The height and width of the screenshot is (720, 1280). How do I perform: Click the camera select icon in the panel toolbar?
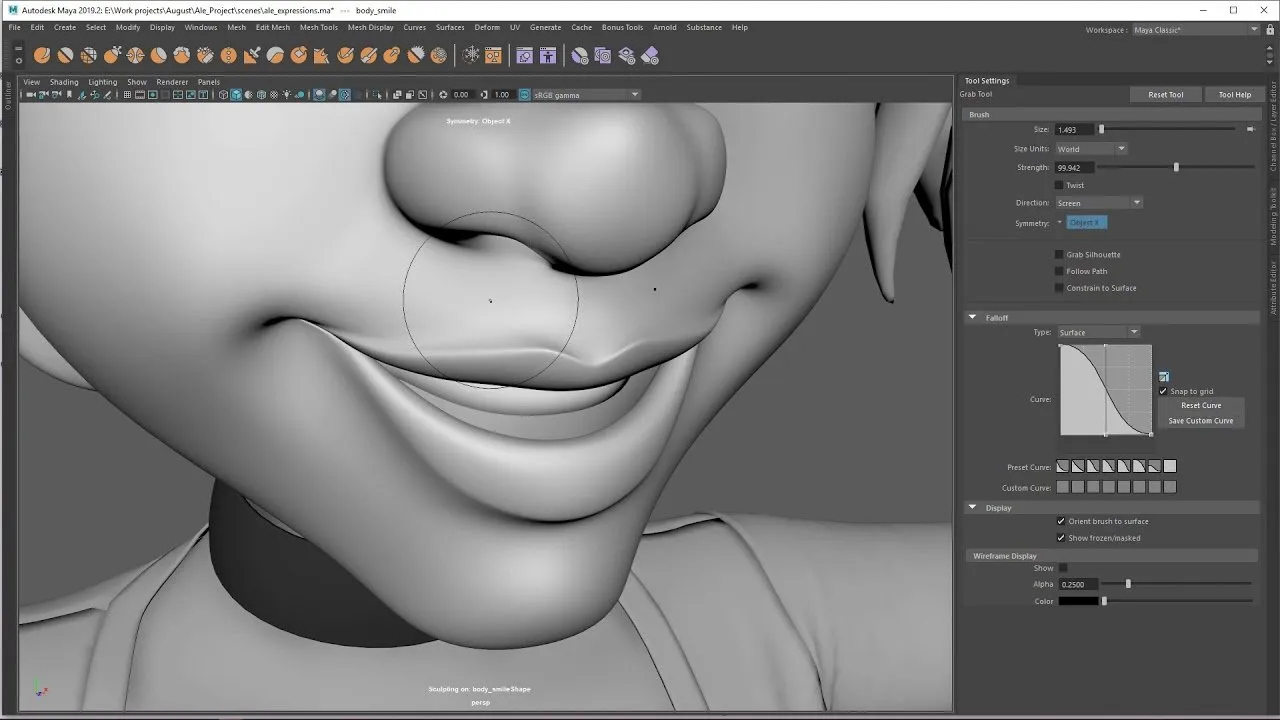pos(31,95)
